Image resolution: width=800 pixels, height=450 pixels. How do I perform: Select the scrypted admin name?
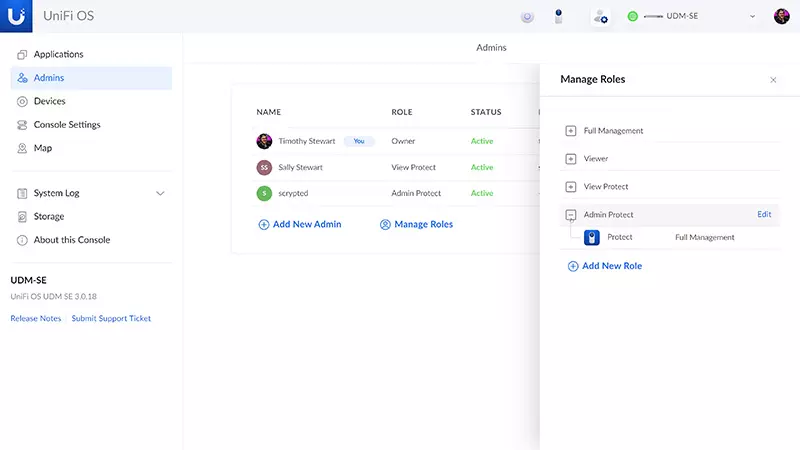click(x=293, y=193)
